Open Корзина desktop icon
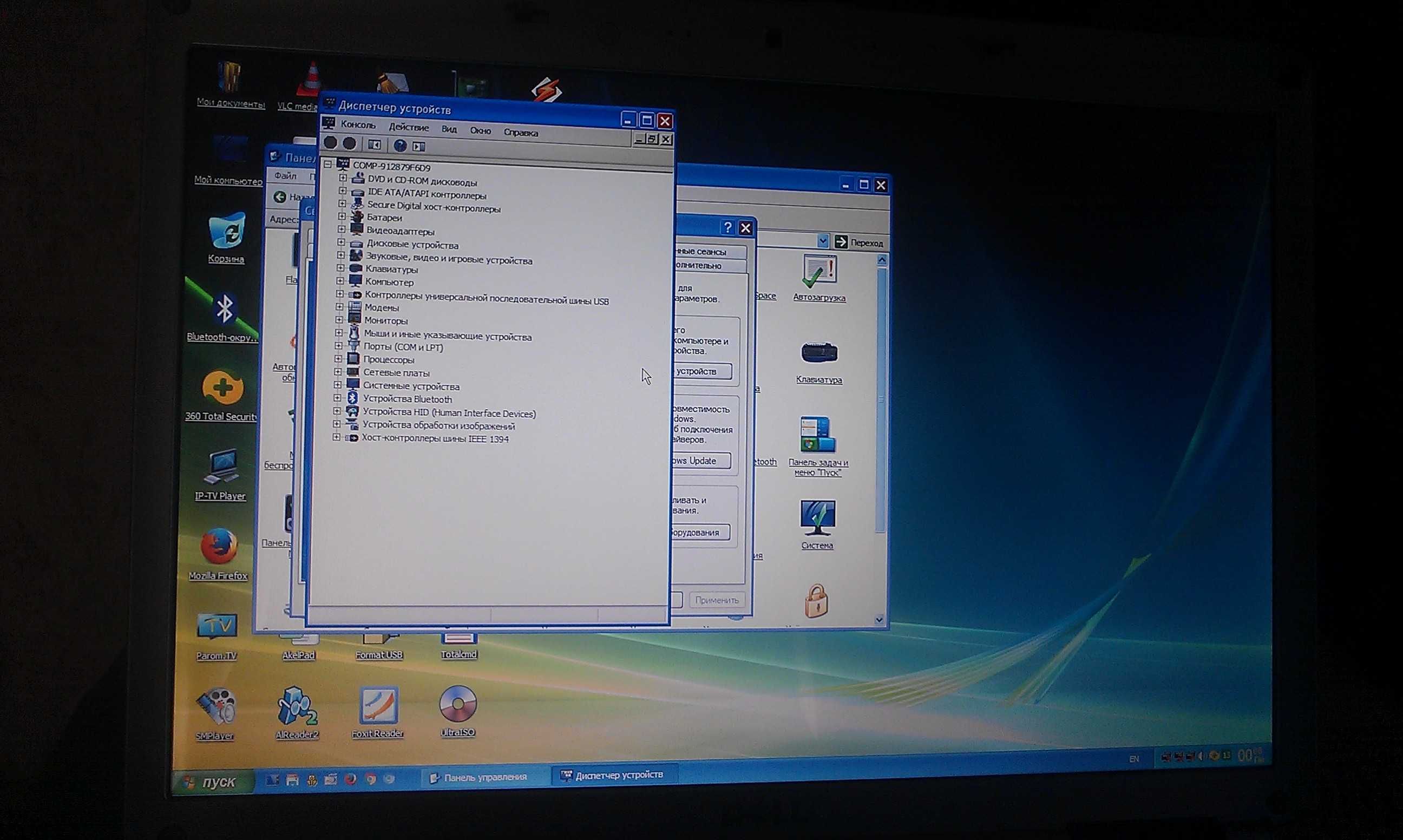 tap(226, 238)
